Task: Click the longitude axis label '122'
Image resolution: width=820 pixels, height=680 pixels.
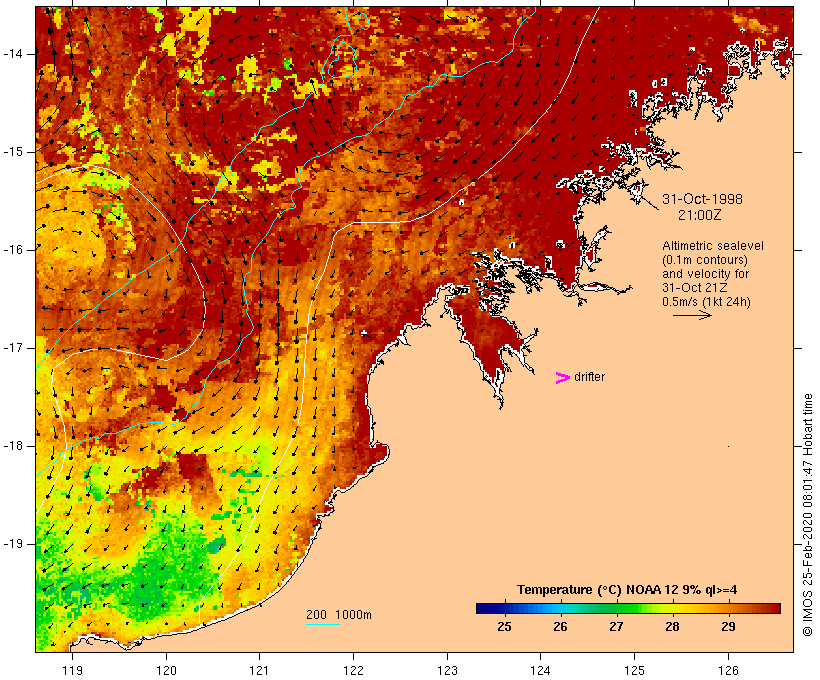Action: coord(353,670)
